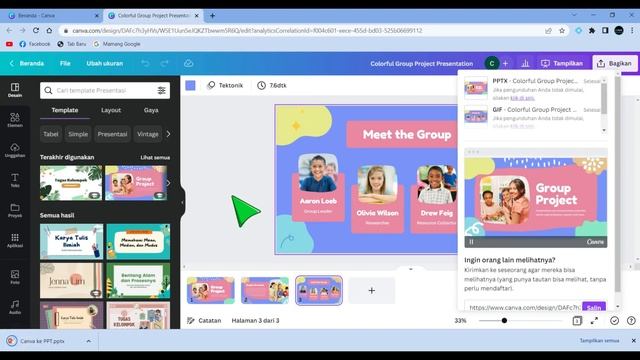The image size is (640, 360).
Task: Click the search template input field
Action: click(105, 90)
